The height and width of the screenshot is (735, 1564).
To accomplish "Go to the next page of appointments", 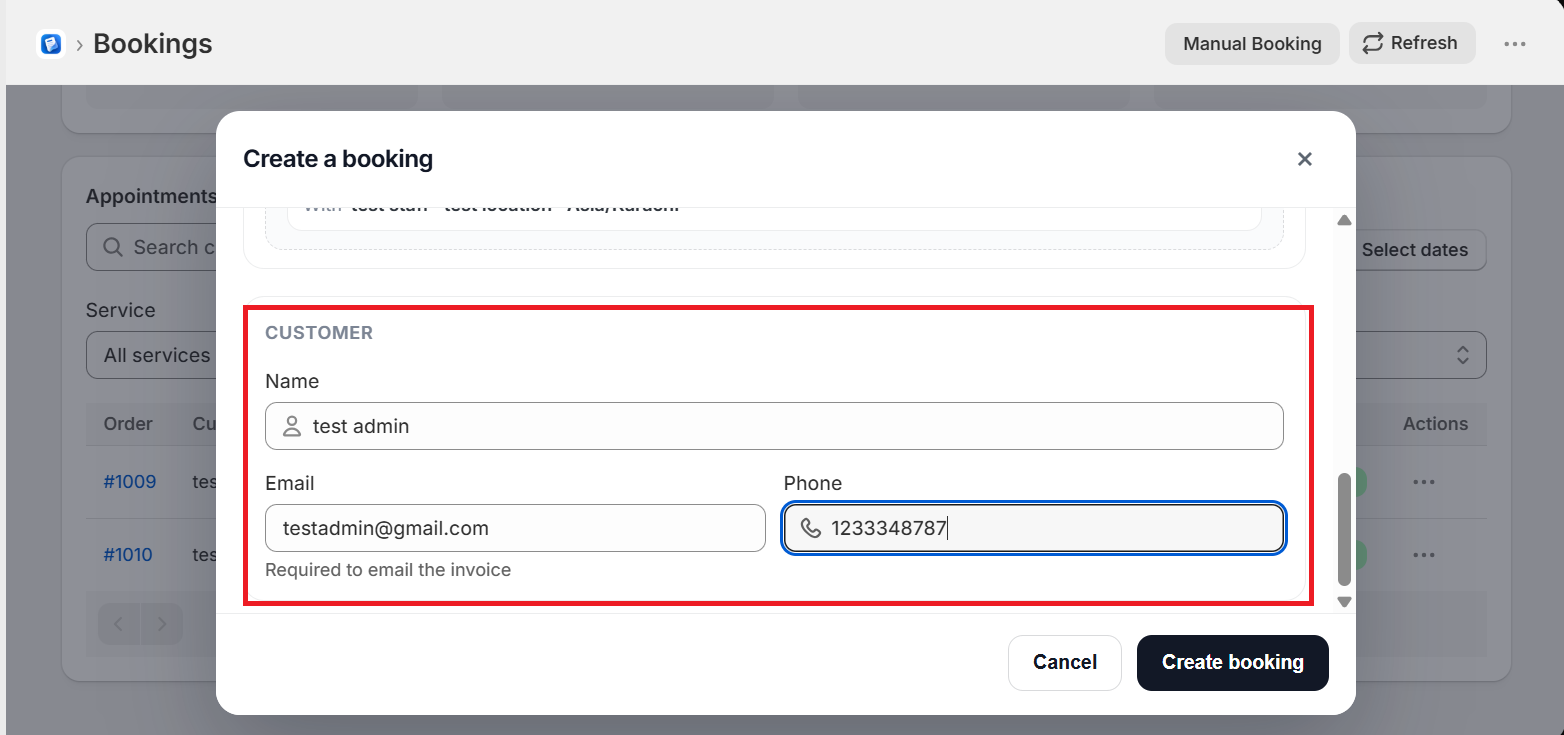I will click(162, 625).
